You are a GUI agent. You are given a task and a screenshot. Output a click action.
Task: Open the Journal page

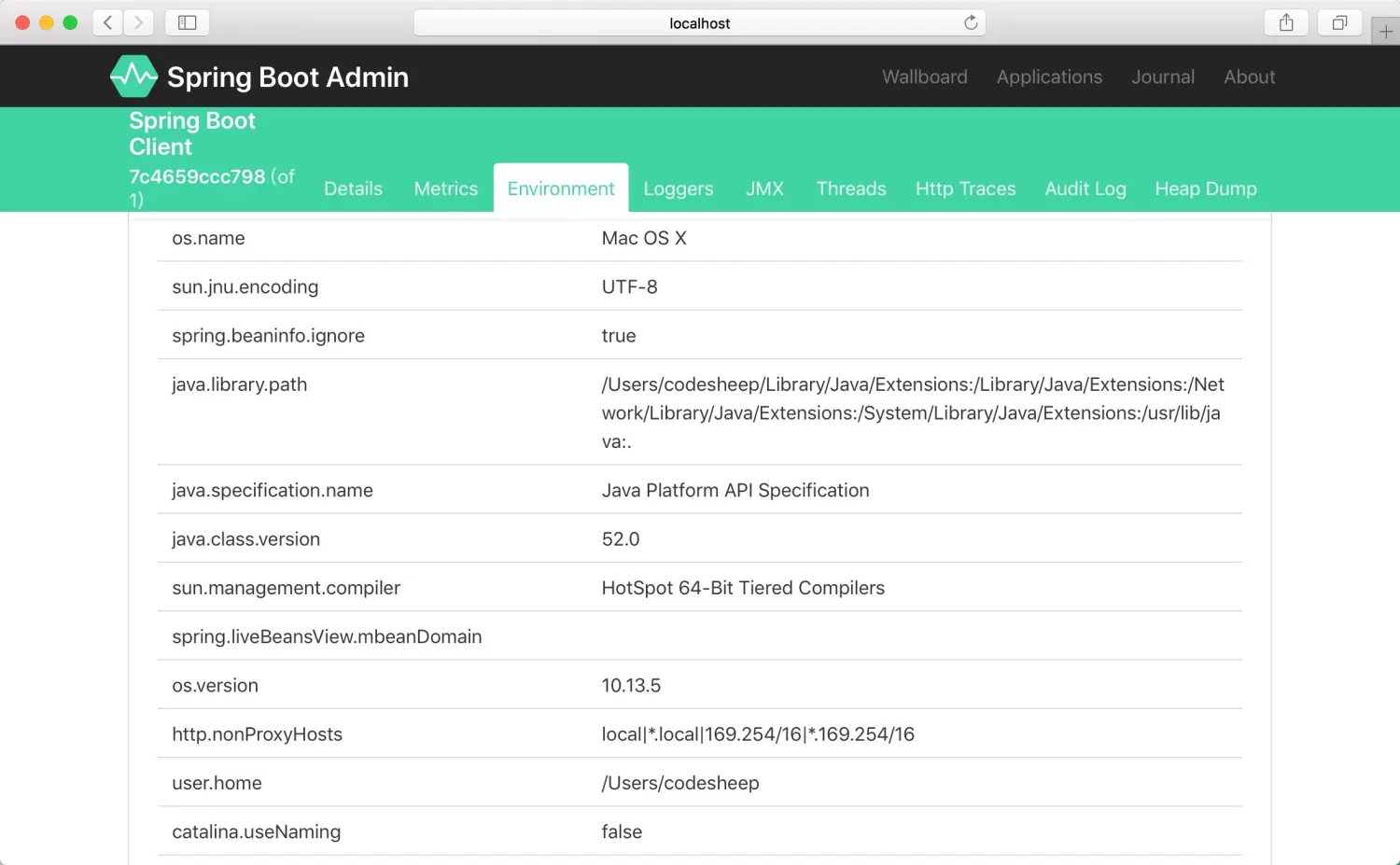tap(1163, 77)
